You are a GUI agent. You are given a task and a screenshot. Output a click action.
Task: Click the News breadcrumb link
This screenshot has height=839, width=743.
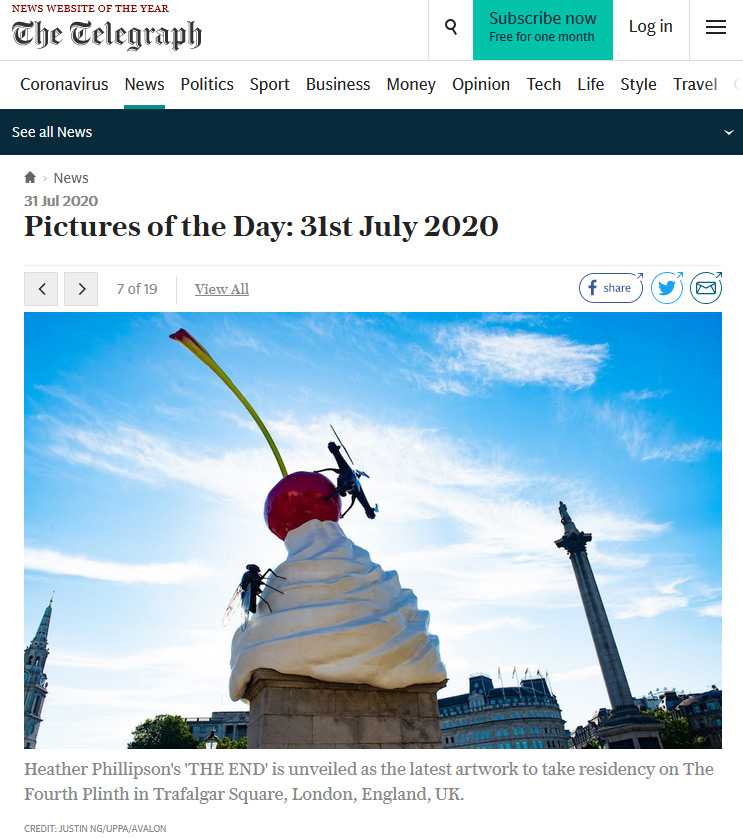click(71, 178)
